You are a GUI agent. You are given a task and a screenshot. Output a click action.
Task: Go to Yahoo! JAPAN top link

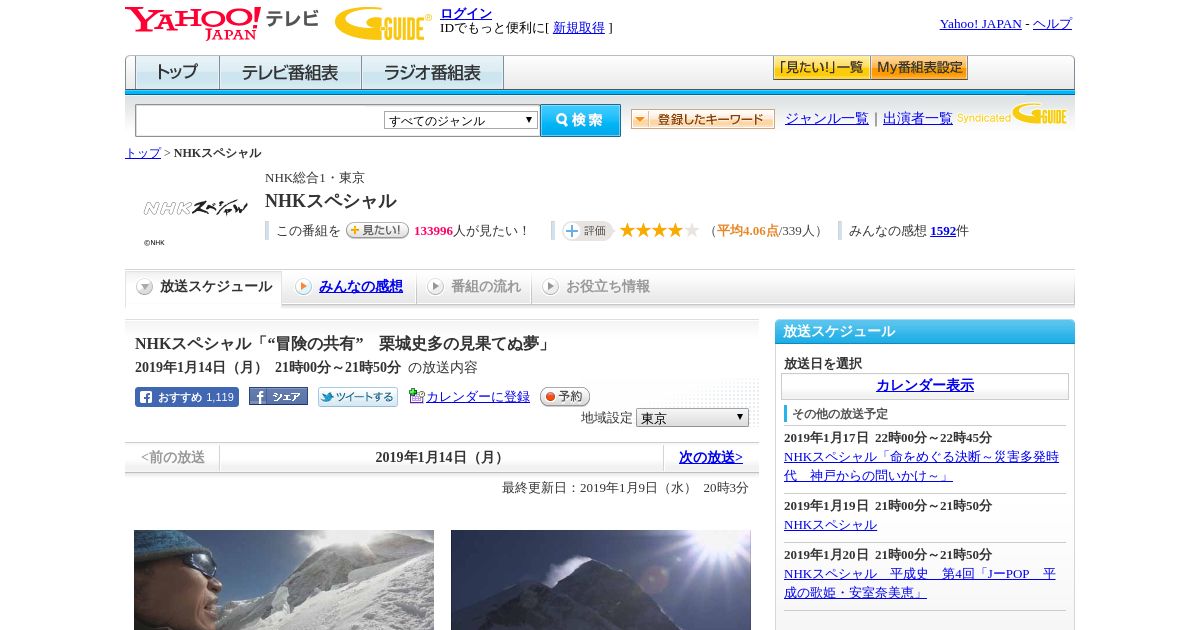click(980, 24)
